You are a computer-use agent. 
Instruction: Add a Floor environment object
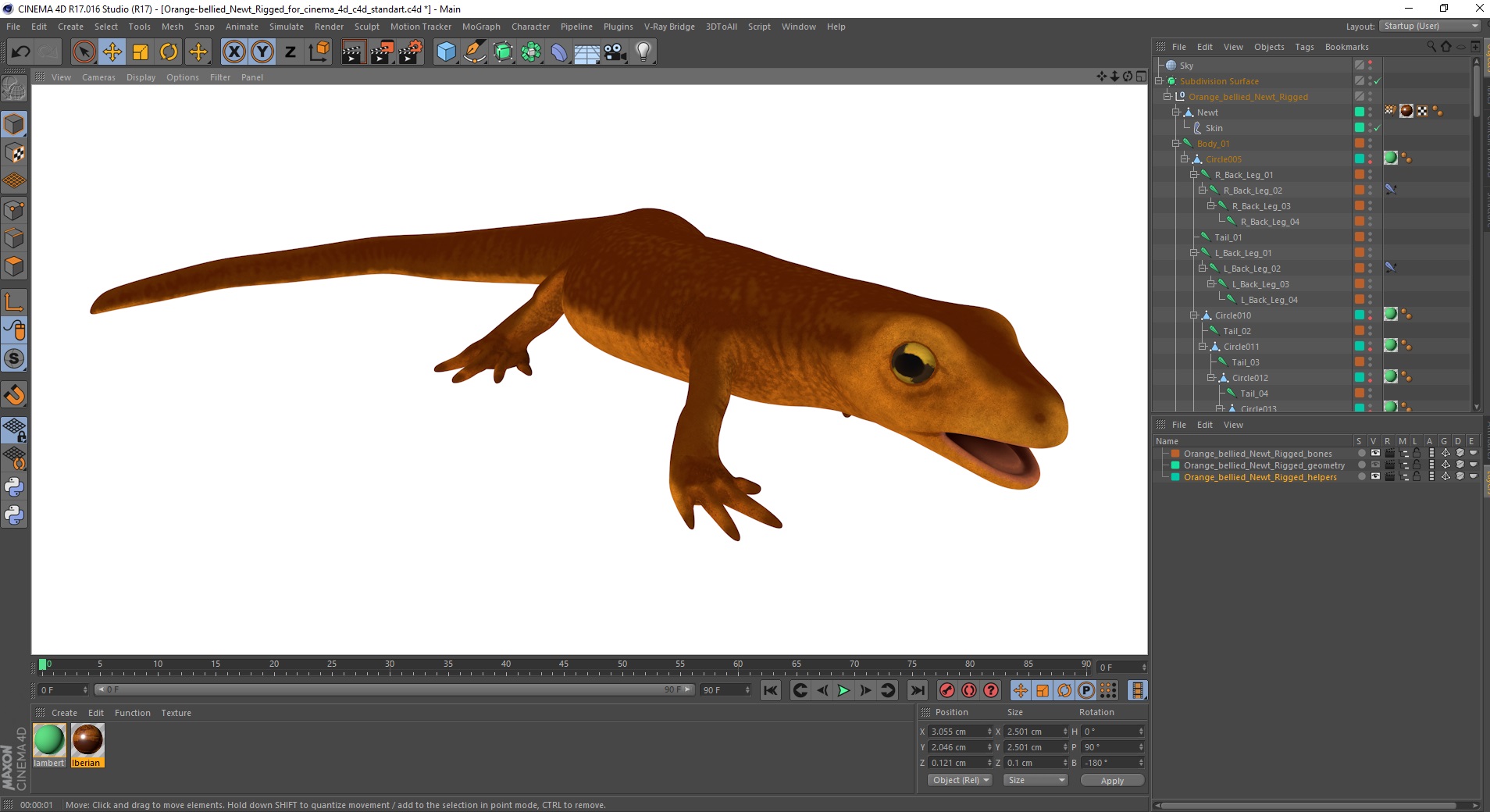coord(587,52)
